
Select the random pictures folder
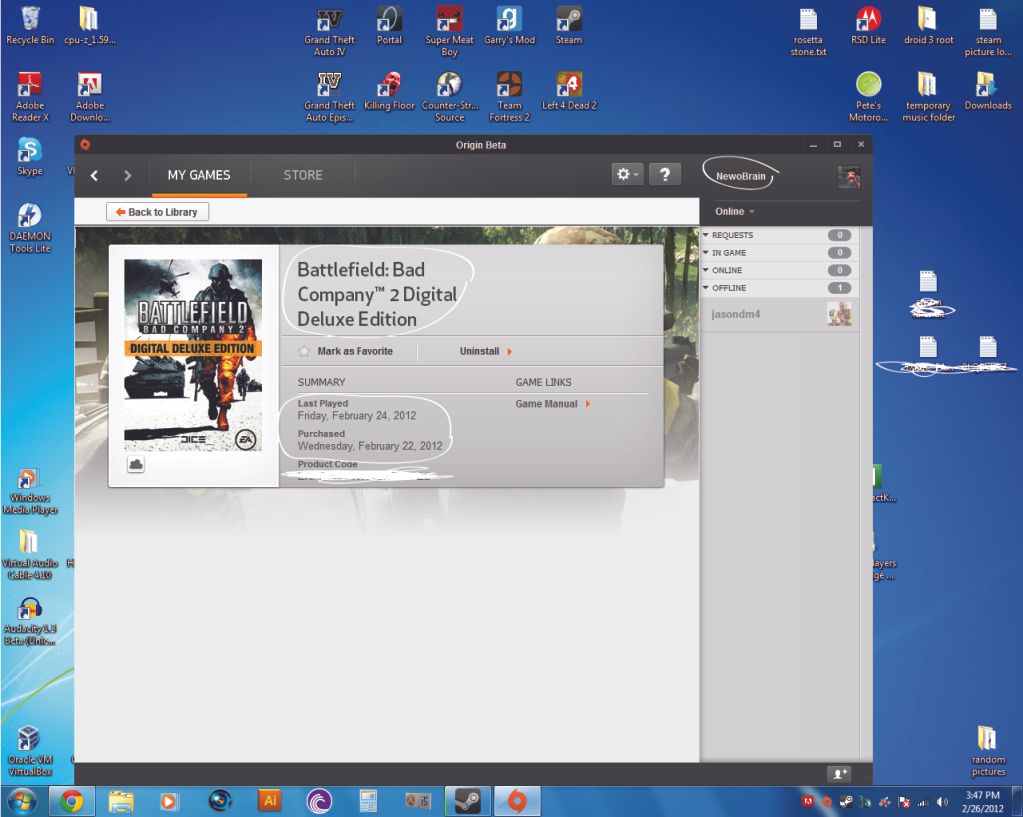988,751
